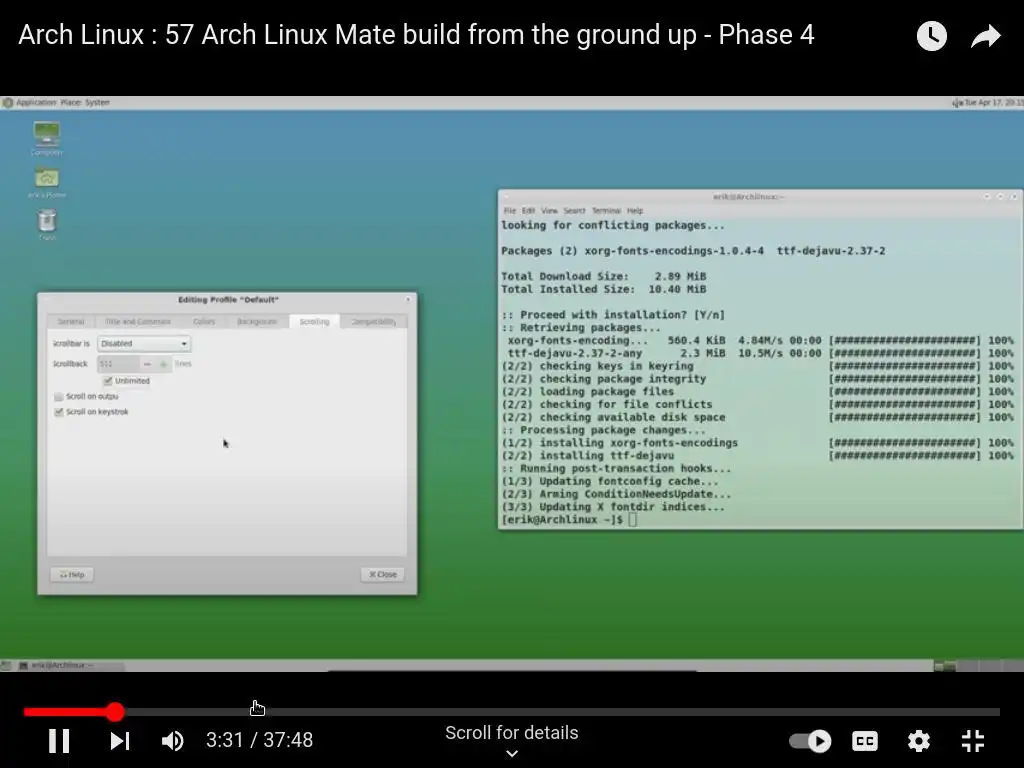The width and height of the screenshot is (1024, 768).
Task: Skip to the next video
Action: pos(120,741)
